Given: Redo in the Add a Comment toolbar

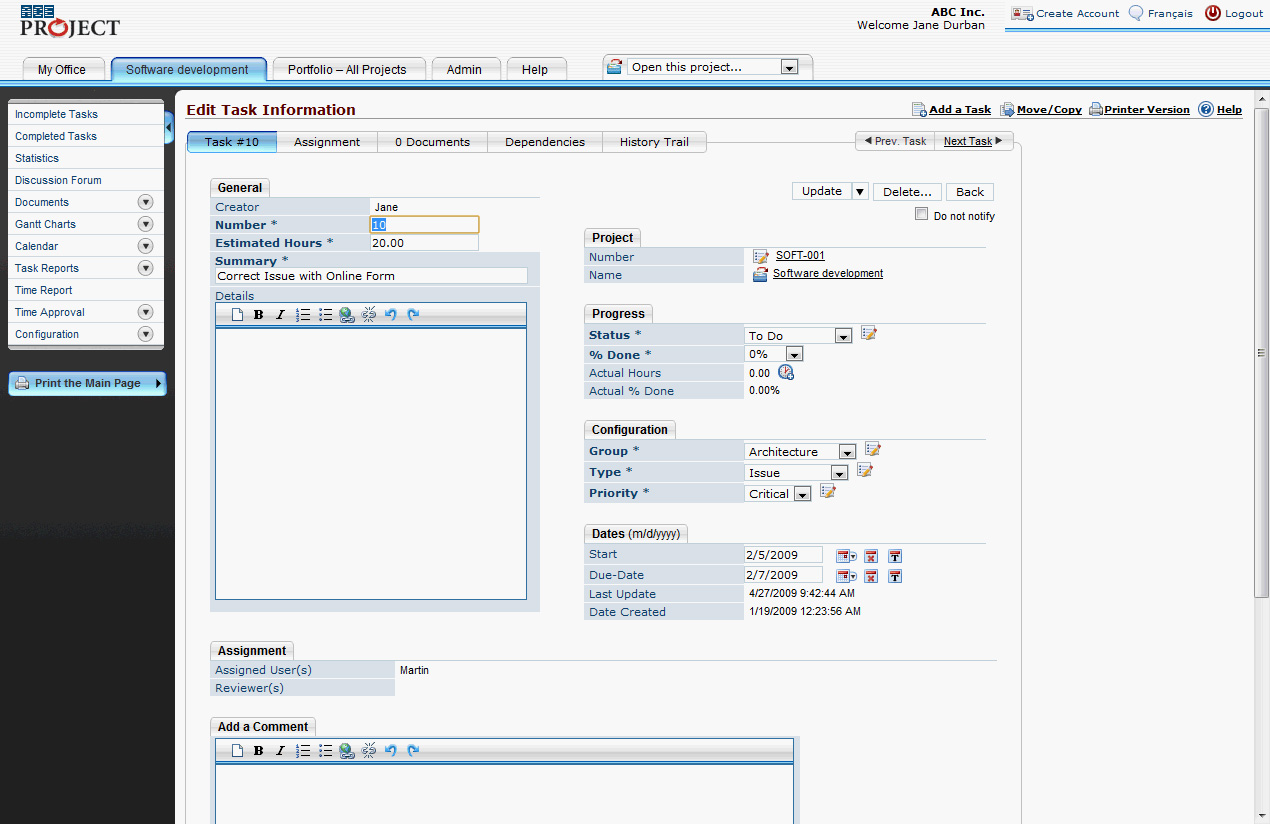Looking at the screenshot, I should pyautogui.click(x=413, y=751).
